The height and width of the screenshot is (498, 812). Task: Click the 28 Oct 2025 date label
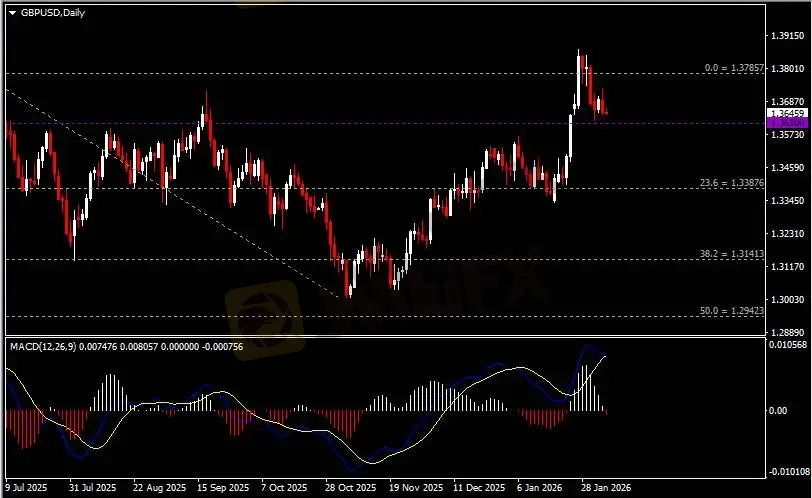[351, 488]
